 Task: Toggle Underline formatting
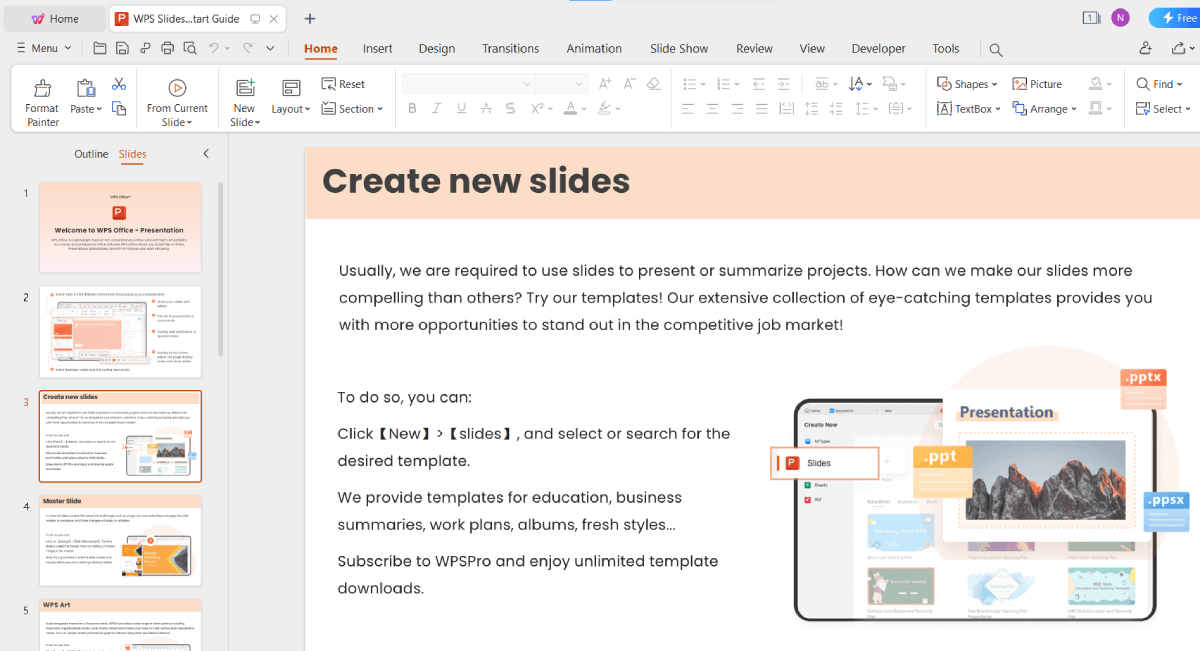click(461, 109)
